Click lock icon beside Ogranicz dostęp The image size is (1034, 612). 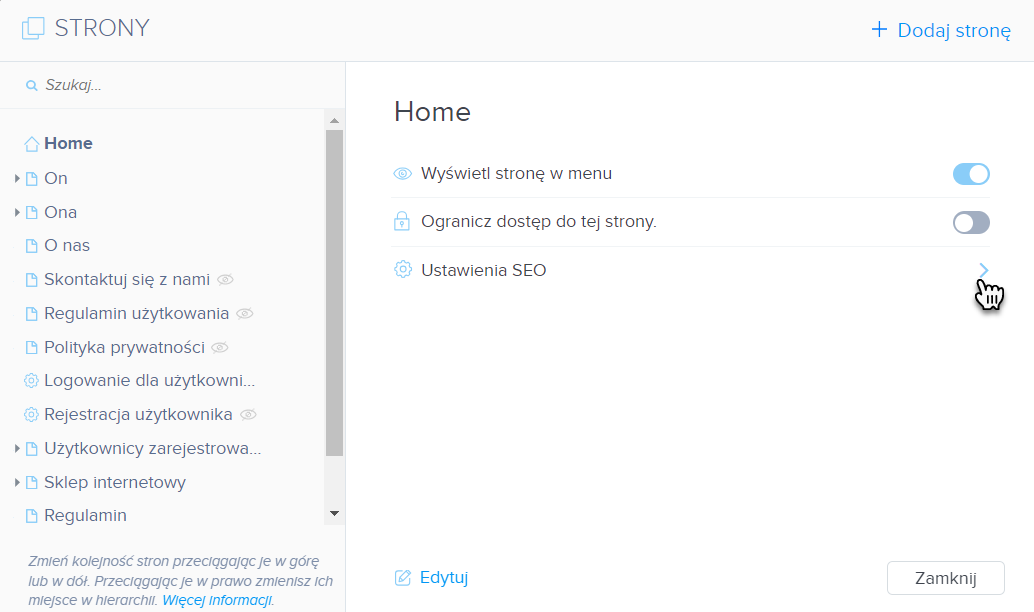(x=402, y=222)
